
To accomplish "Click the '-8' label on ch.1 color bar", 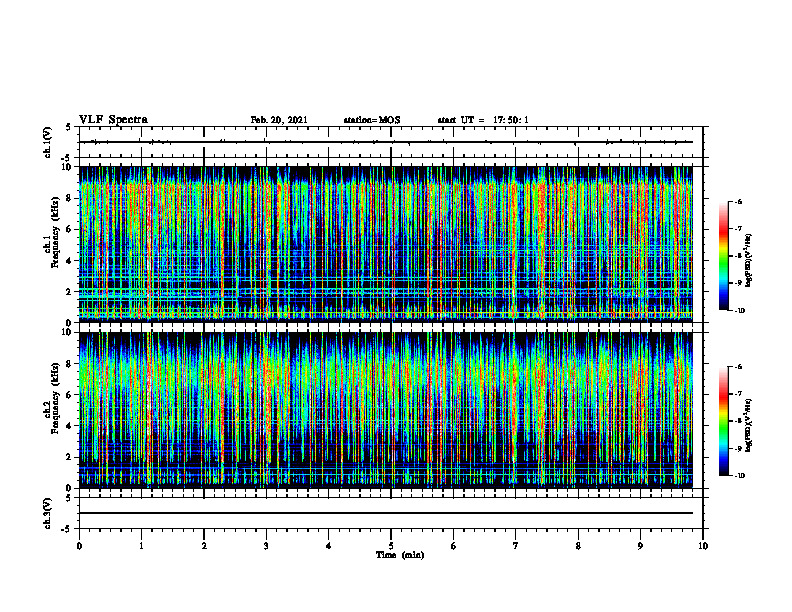I will pos(738,256).
